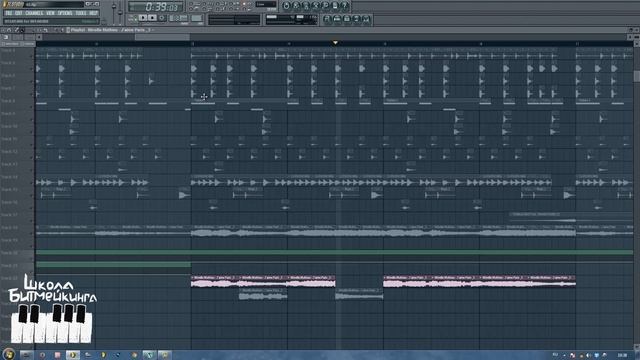Mute Track 7 with its mute switch

click(x=32, y=94)
